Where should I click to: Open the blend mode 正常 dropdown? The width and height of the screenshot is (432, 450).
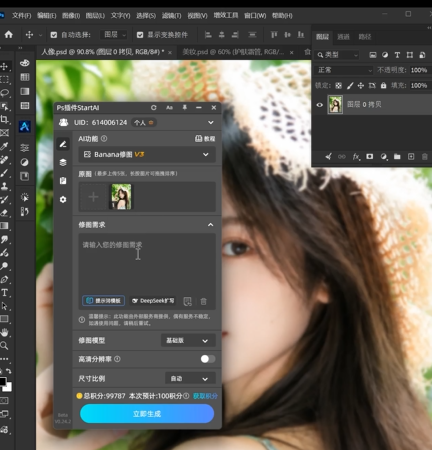coord(344,70)
